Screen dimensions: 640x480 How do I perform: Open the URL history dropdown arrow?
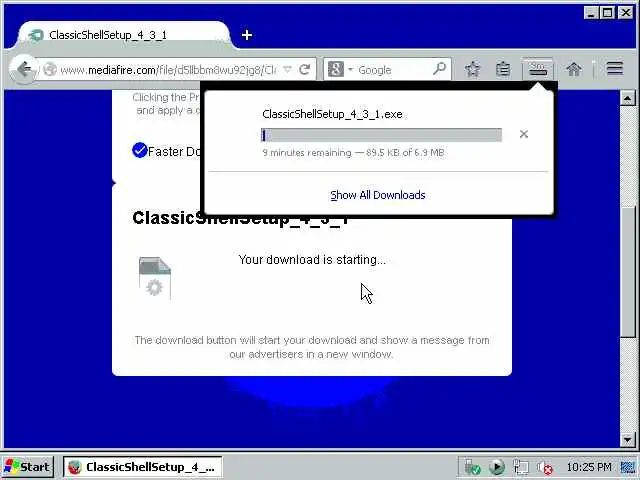287,69
